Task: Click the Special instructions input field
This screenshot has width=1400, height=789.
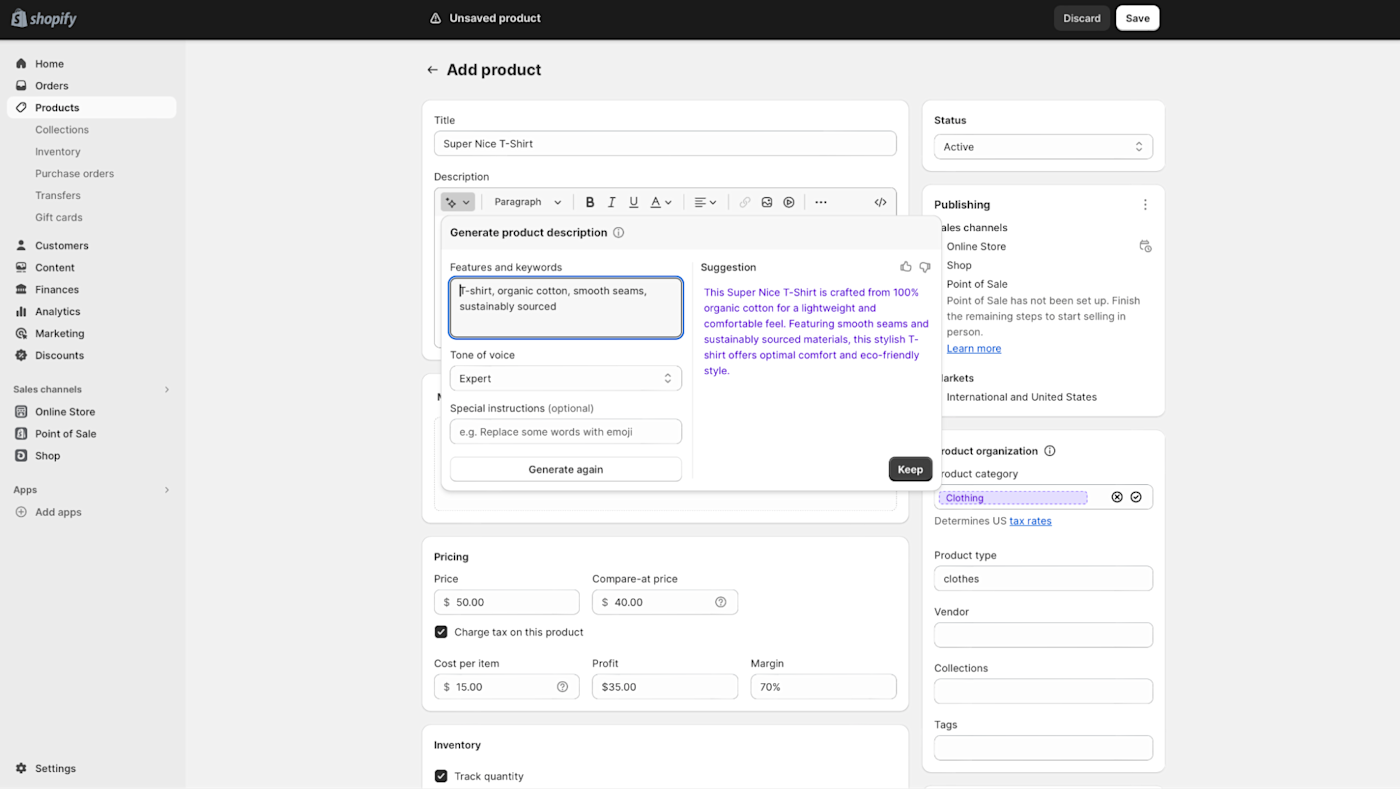Action: 566,432
